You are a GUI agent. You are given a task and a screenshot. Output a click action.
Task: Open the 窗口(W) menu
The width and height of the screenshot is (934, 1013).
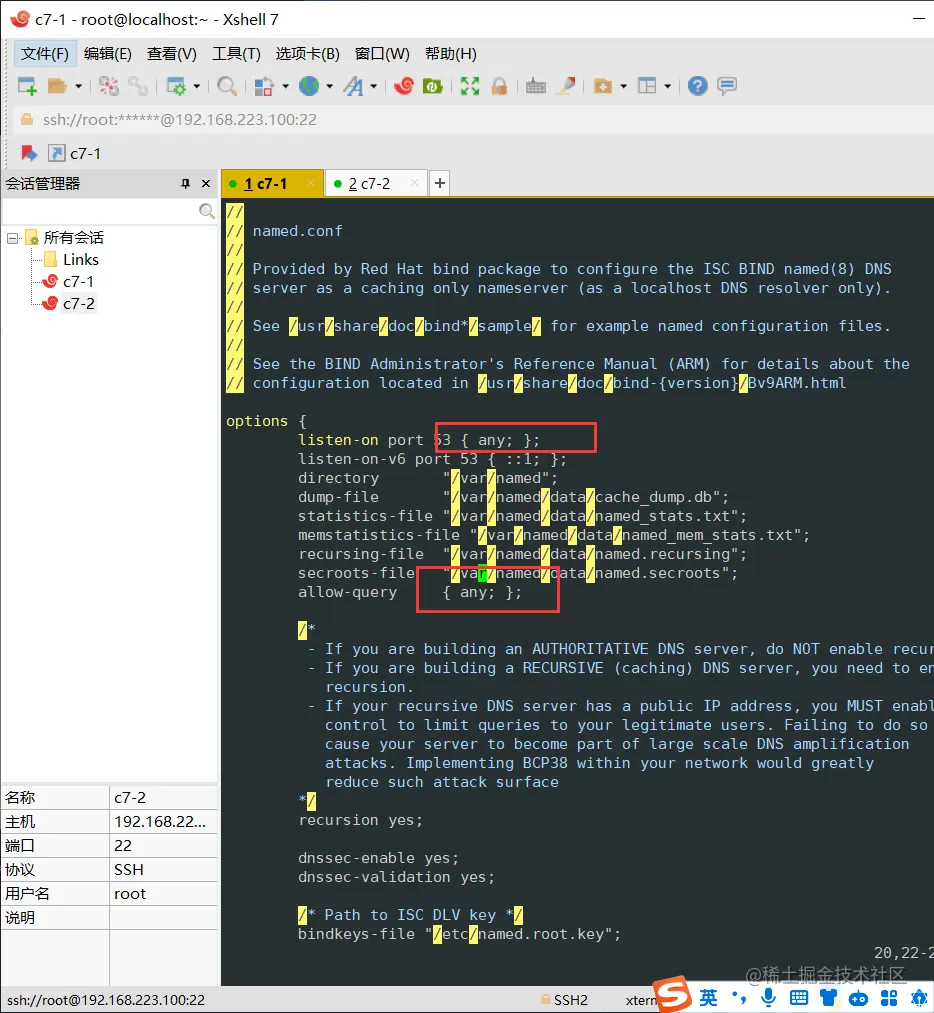[382, 54]
